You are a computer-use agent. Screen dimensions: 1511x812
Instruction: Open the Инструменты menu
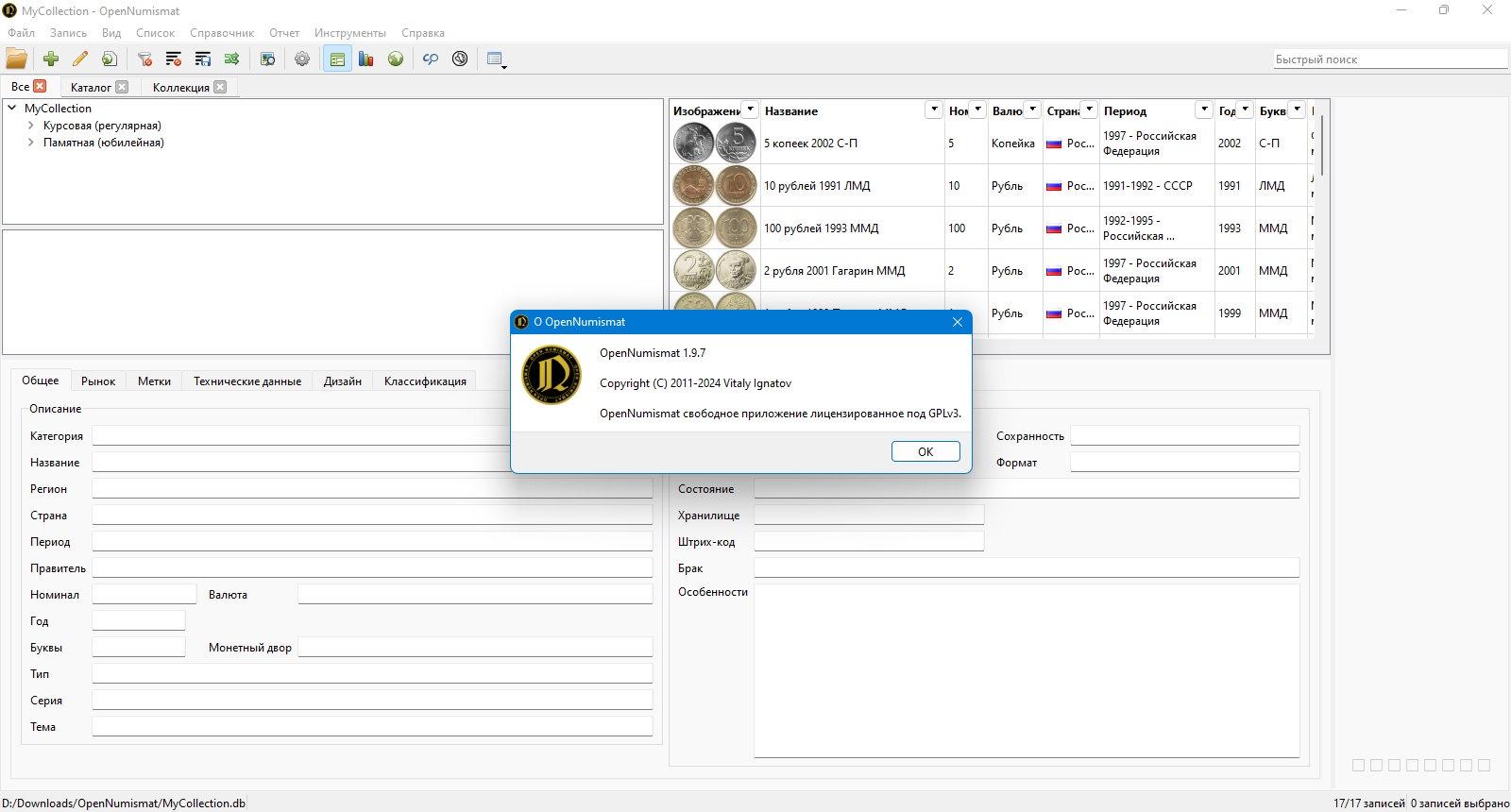350,32
